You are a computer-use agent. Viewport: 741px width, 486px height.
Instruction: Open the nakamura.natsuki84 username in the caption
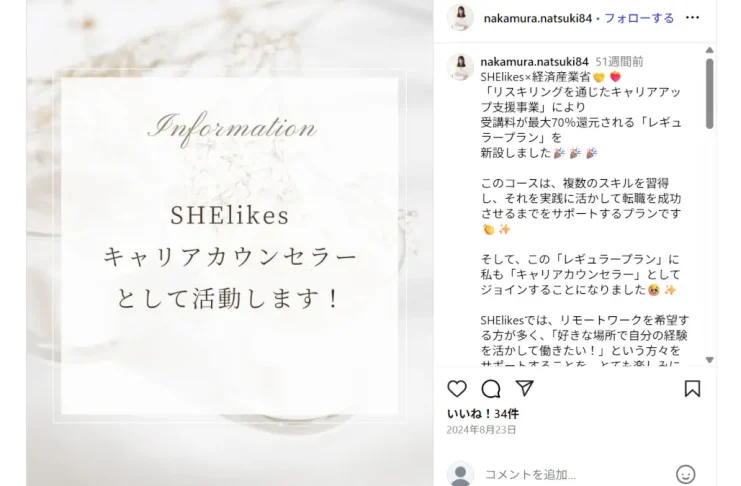[534, 61]
